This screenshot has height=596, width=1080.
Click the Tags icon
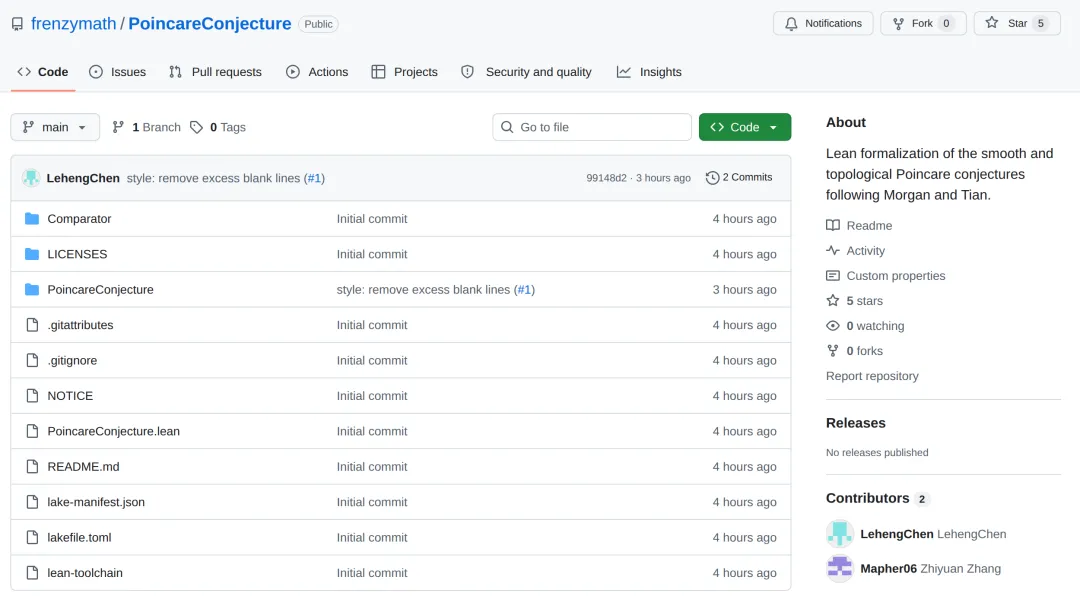click(196, 127)
